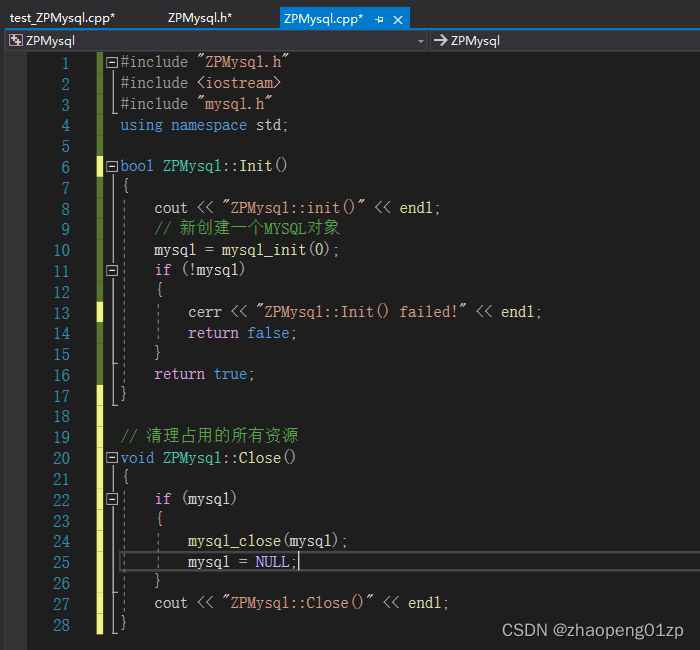The height and width of the screenshot is (650, 700).
Task: Click line number 1 in the gutter
Action: click(x=66, y=63)
